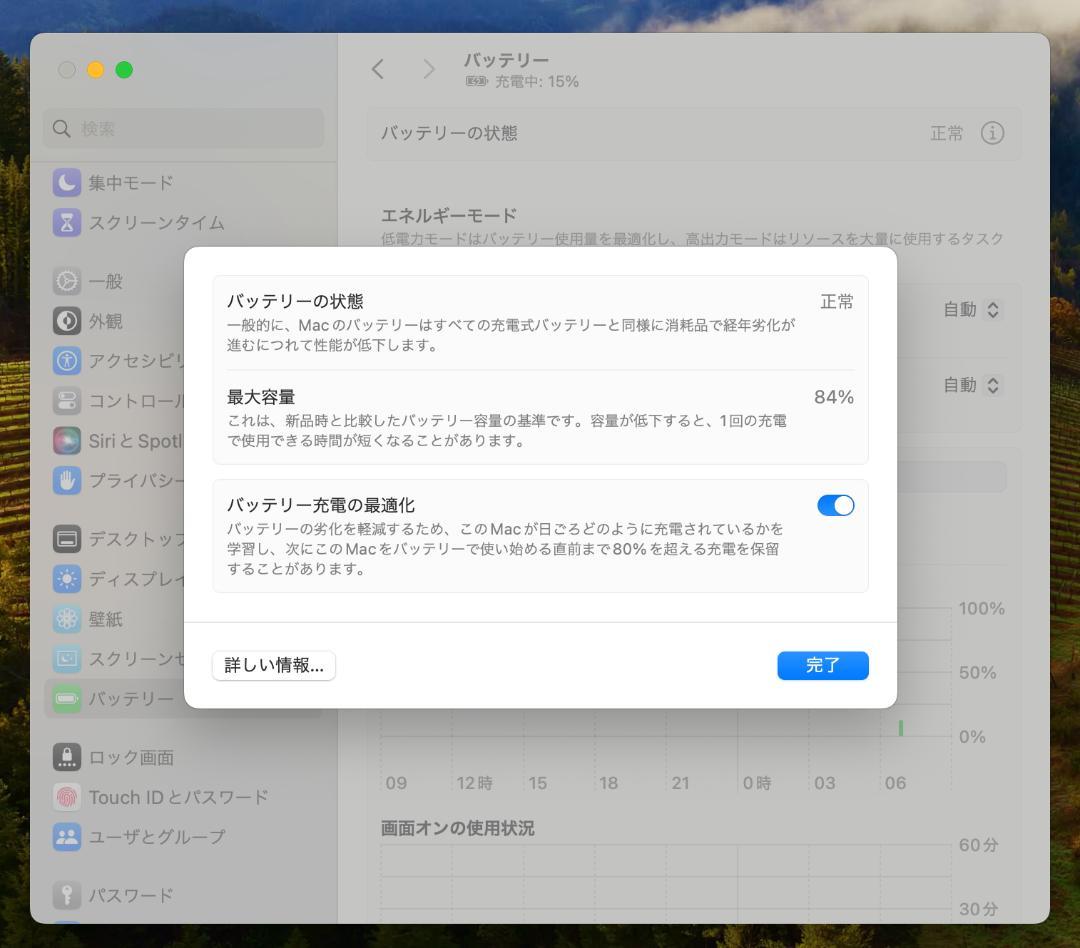
Task: Open the first 自動 energy mode dropdown
Action: (968, 310)
